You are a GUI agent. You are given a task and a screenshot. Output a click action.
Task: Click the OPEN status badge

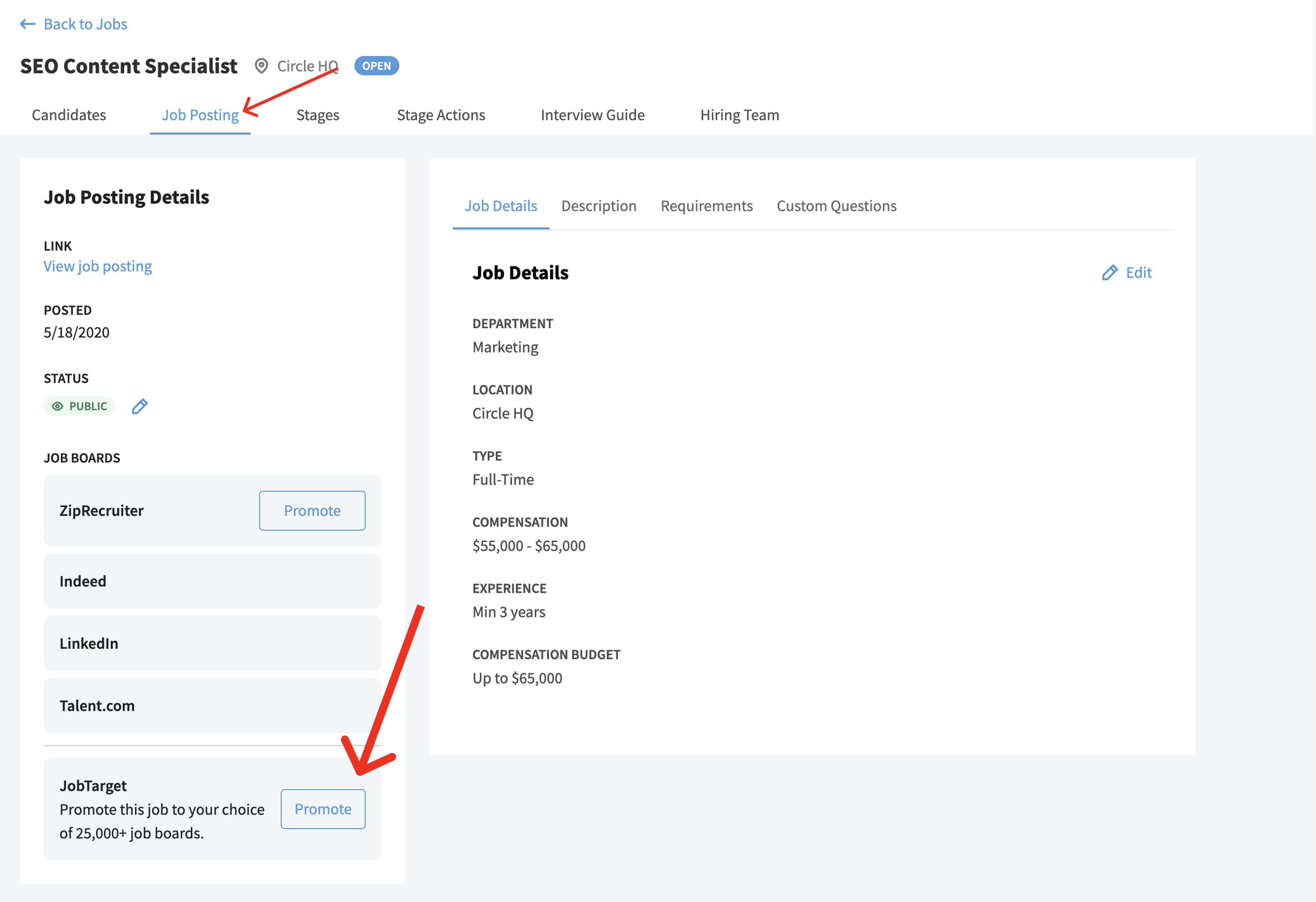tap(377, 66)
